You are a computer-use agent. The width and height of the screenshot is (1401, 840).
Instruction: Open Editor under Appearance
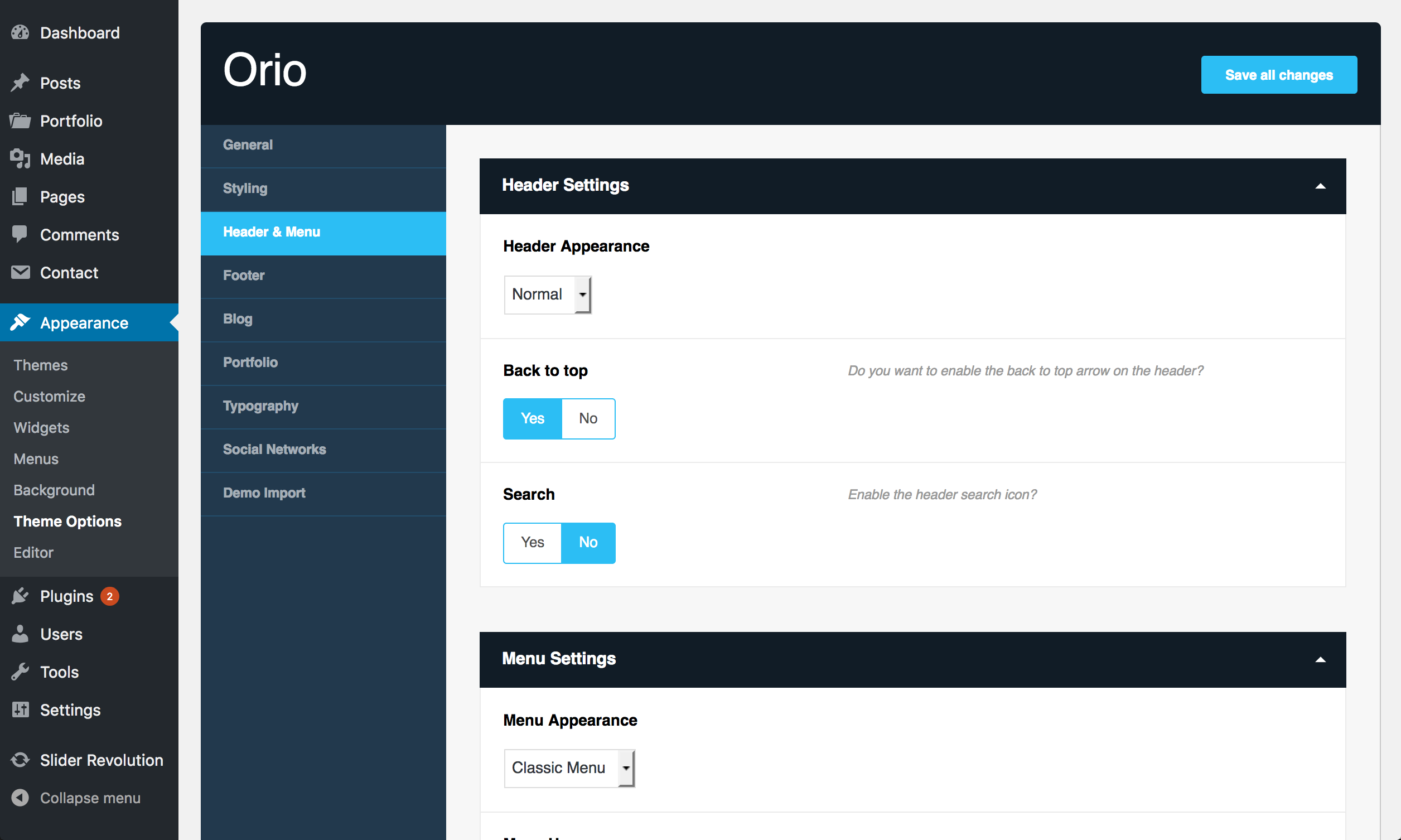point(33,552)
